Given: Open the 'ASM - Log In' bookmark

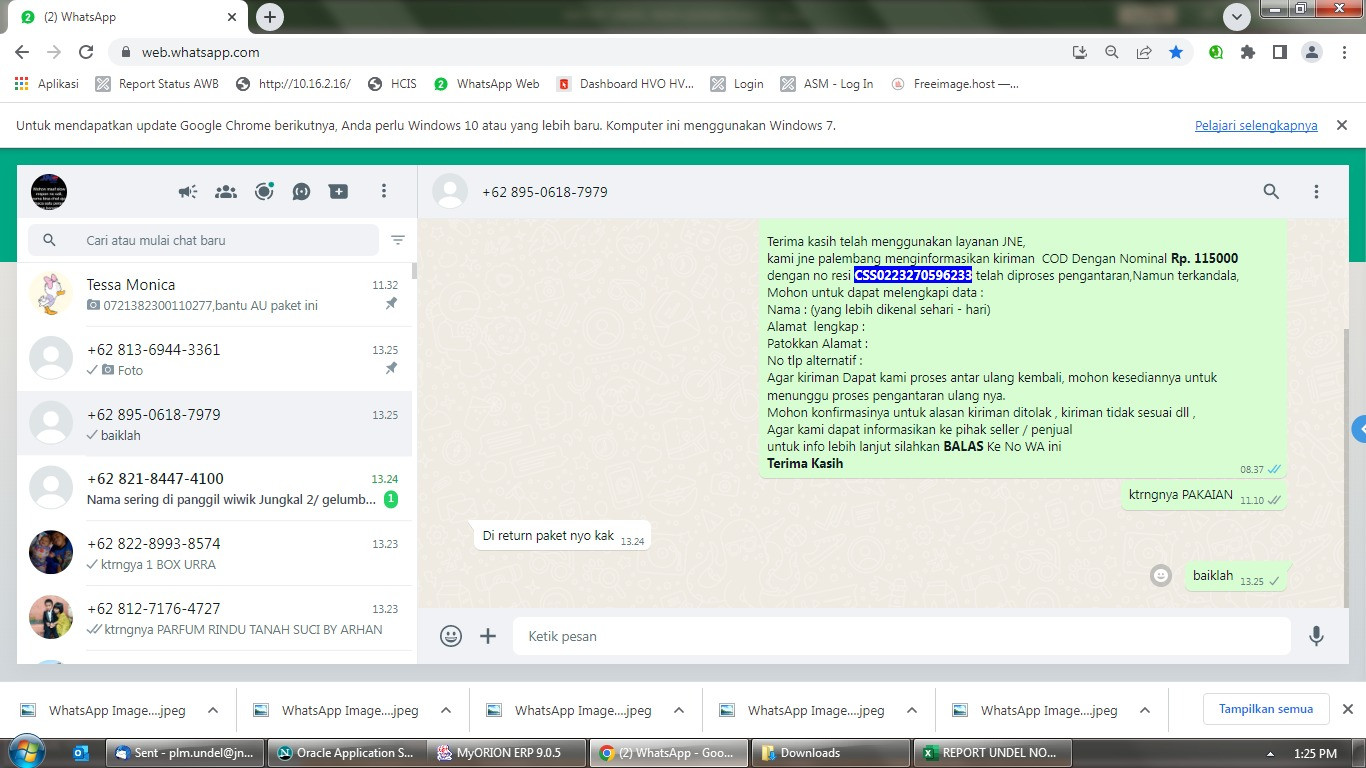Looking at the screenshot, I should [x=827, y=84].
